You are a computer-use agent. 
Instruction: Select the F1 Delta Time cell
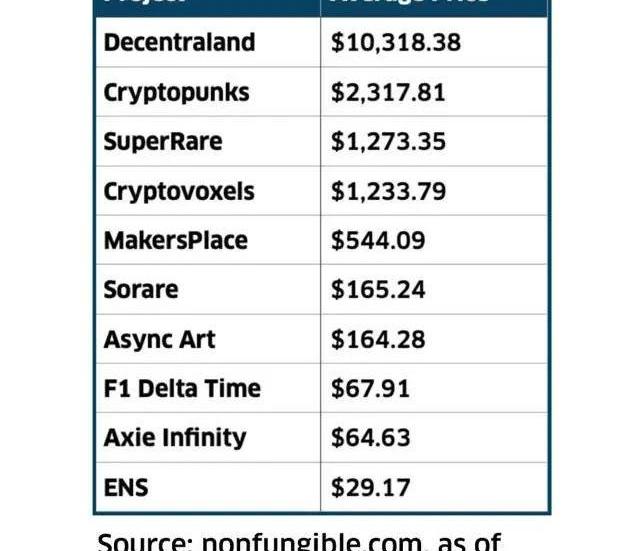(208, 388)
